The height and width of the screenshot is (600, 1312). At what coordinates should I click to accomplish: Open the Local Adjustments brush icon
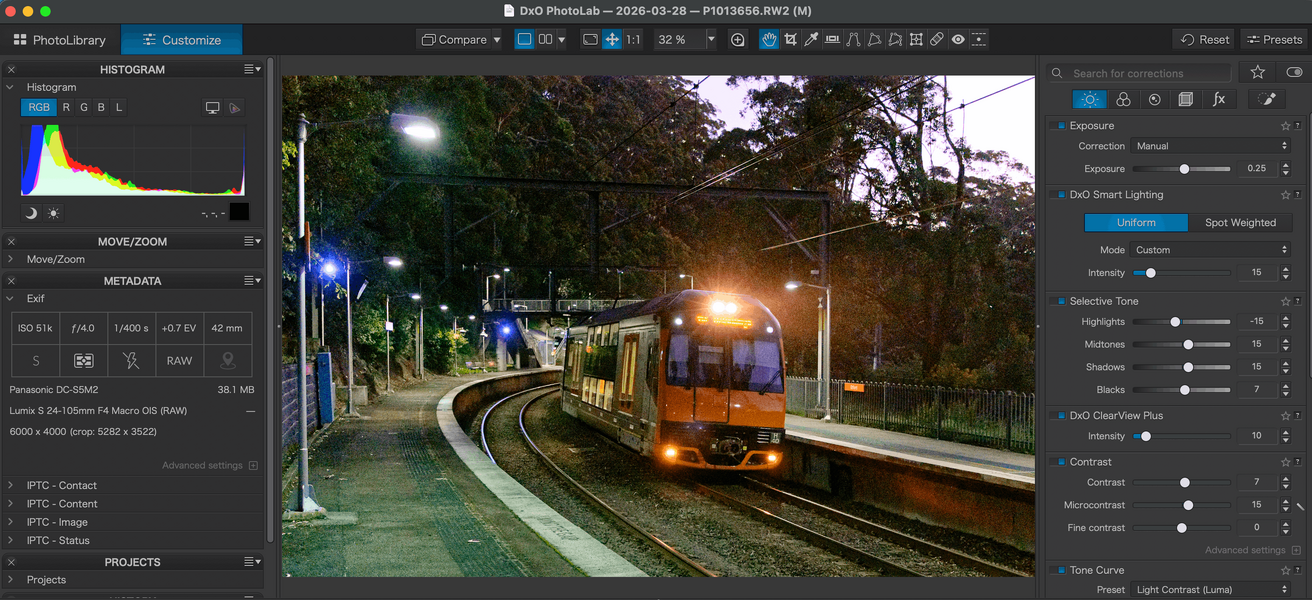pyautogui.click(x=1266, y=99)
